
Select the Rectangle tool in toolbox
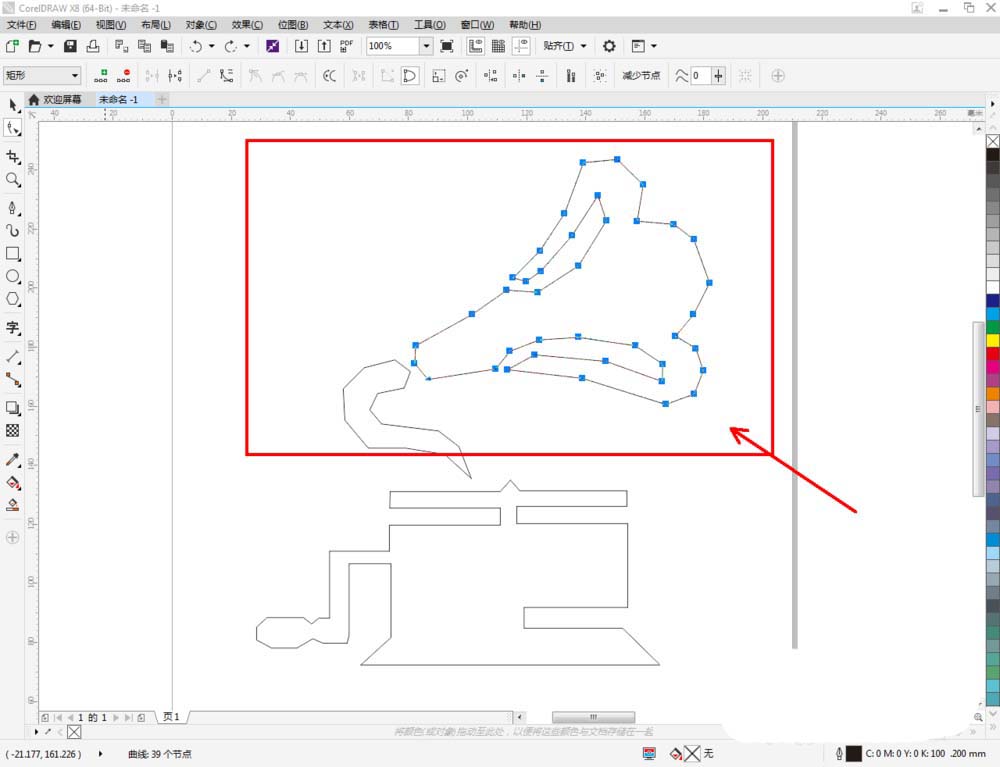(13, 254)
